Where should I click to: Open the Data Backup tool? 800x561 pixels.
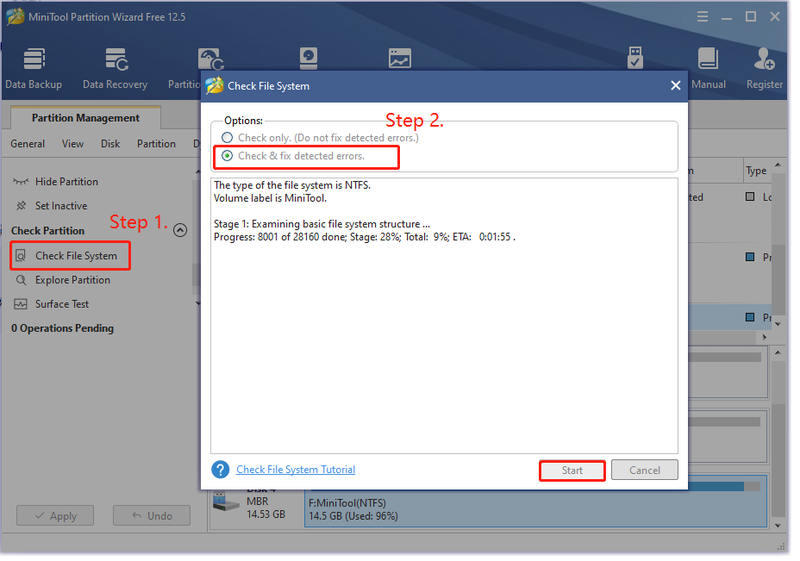pyautogui.click(x=34, y=69)
